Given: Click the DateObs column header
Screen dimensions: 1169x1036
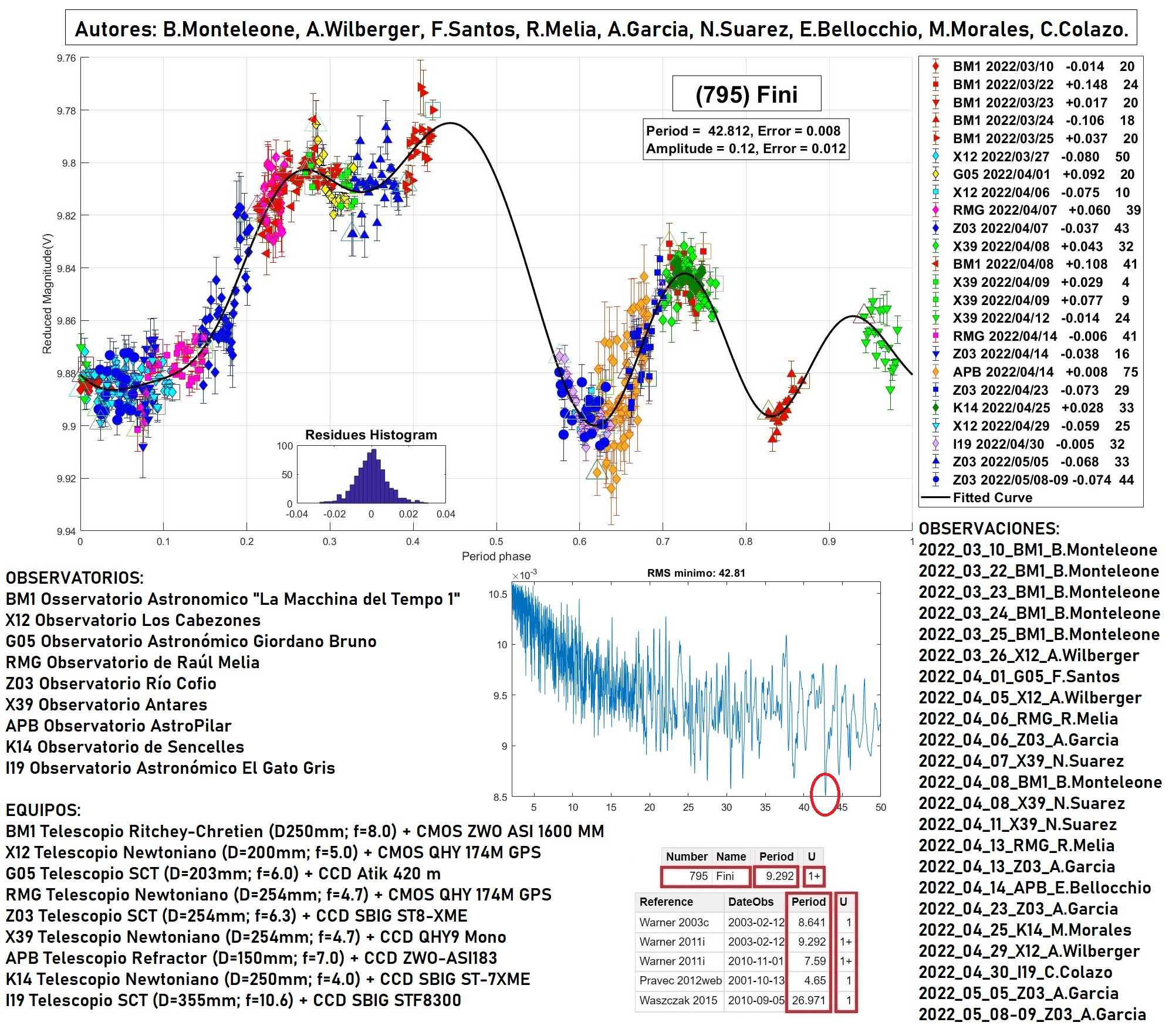Looking at the screenshot, I should pos(755,902).
